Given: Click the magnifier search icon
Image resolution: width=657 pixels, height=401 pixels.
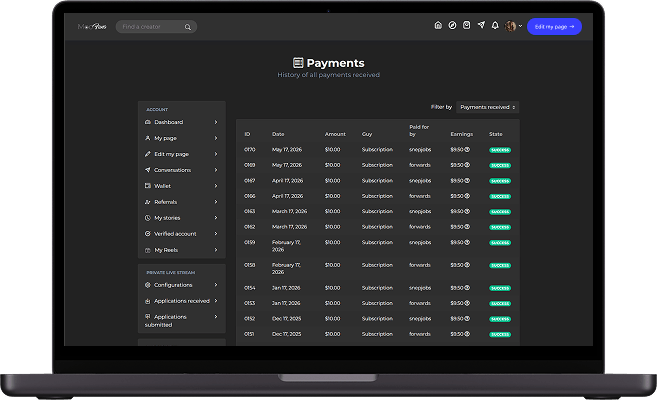Looking at the screenshot, I should [188, 27].
